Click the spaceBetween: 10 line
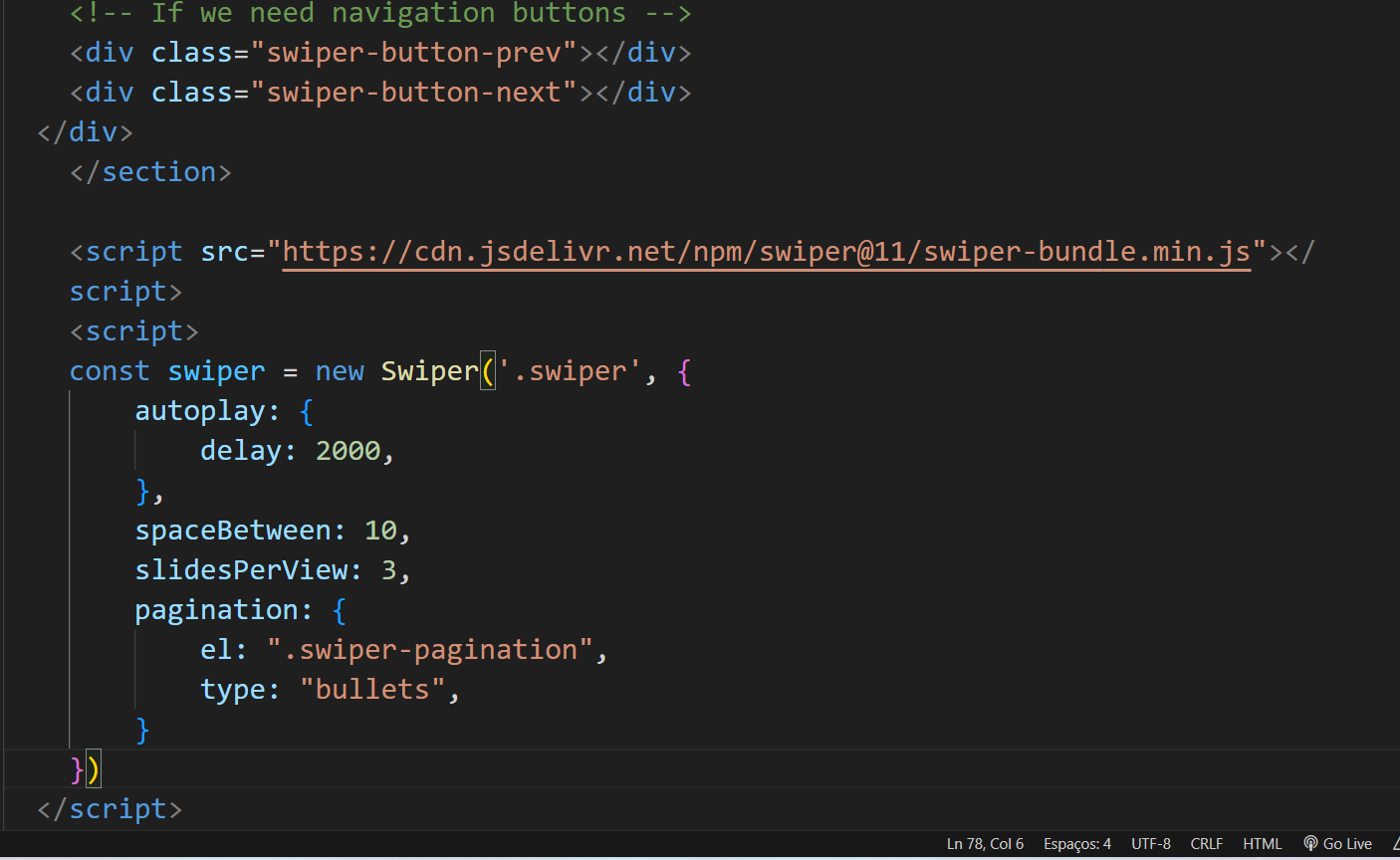Screen dimensions: 1400x860 coord(273,531)
